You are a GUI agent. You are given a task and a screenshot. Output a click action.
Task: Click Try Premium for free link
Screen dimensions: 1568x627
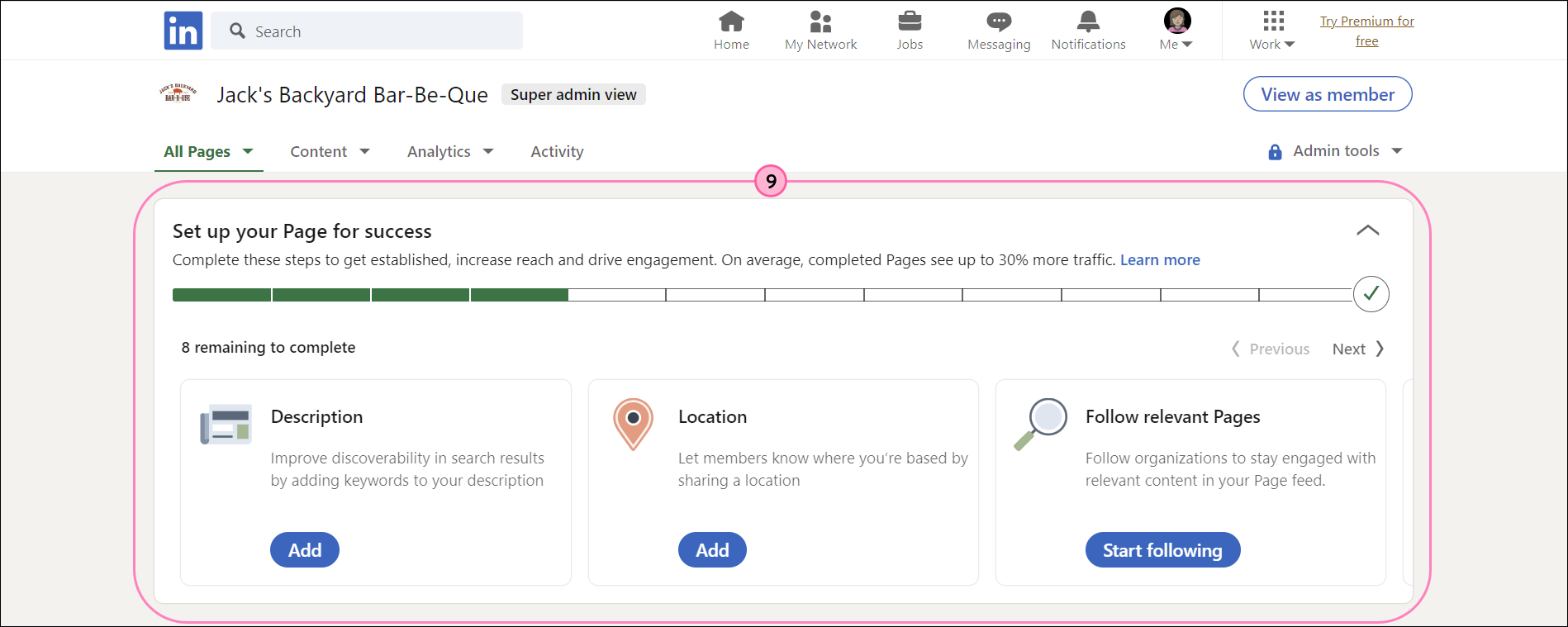click(1366, 31)
